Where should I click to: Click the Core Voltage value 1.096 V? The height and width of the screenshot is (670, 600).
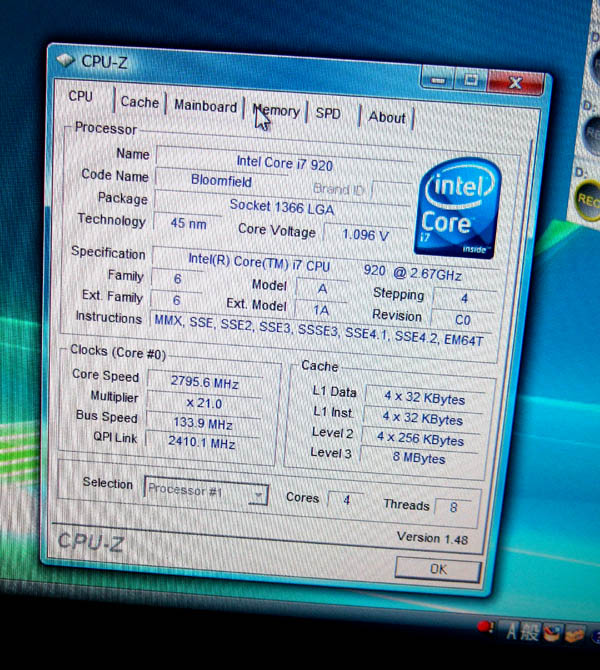(365, 235)
